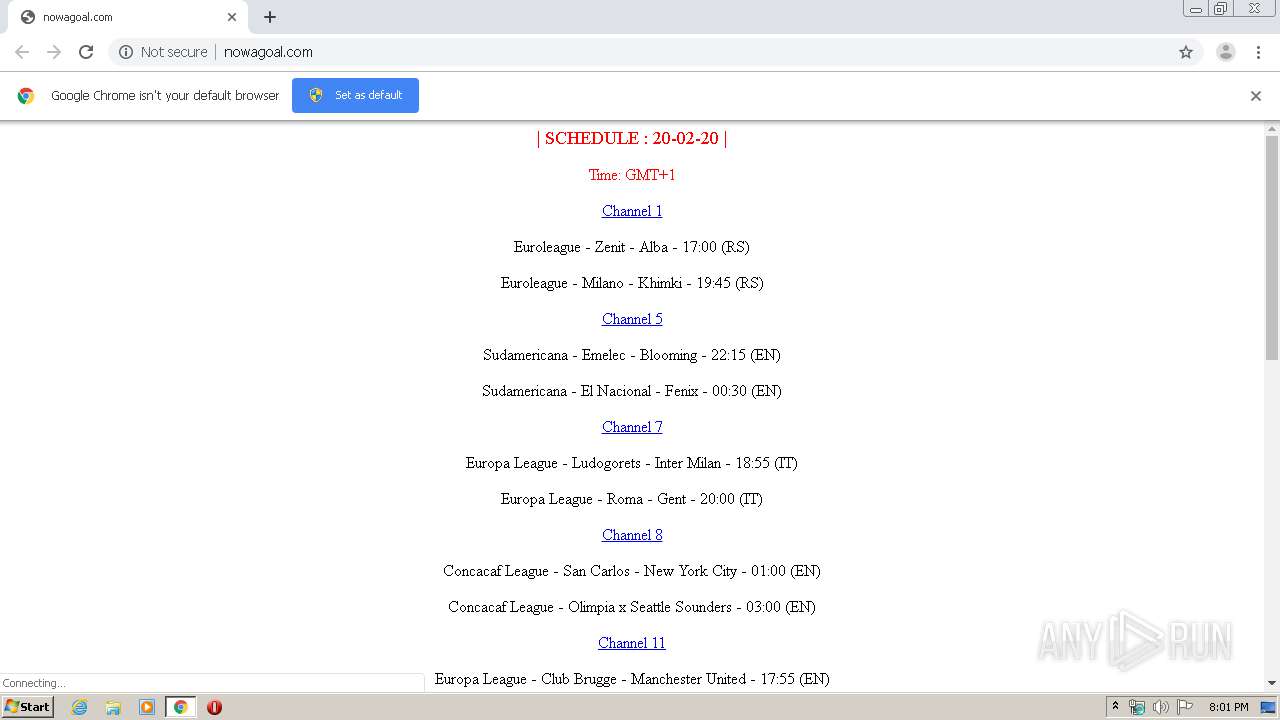The width and height of the screenshot is (1280, 720).
Task: Show hidden system tray icons
Action: point(1115,707)
